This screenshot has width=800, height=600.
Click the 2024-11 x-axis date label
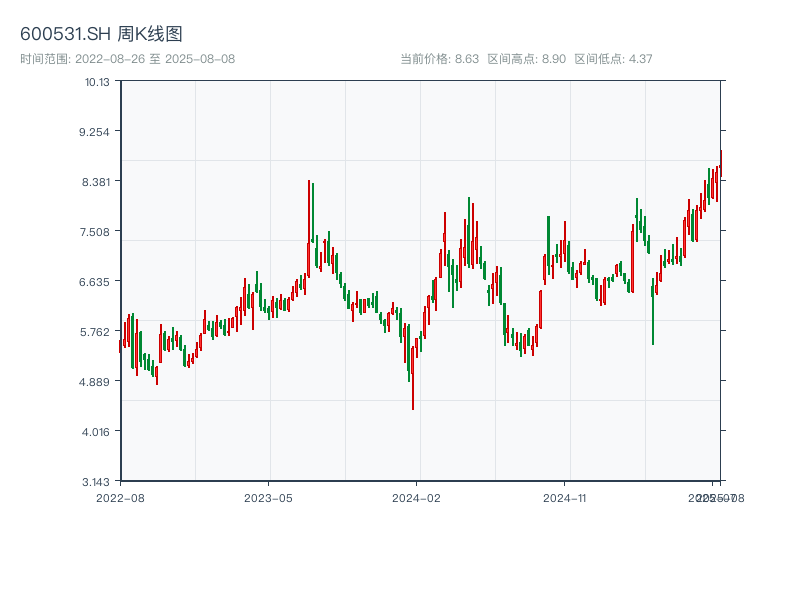coord(566,497)
